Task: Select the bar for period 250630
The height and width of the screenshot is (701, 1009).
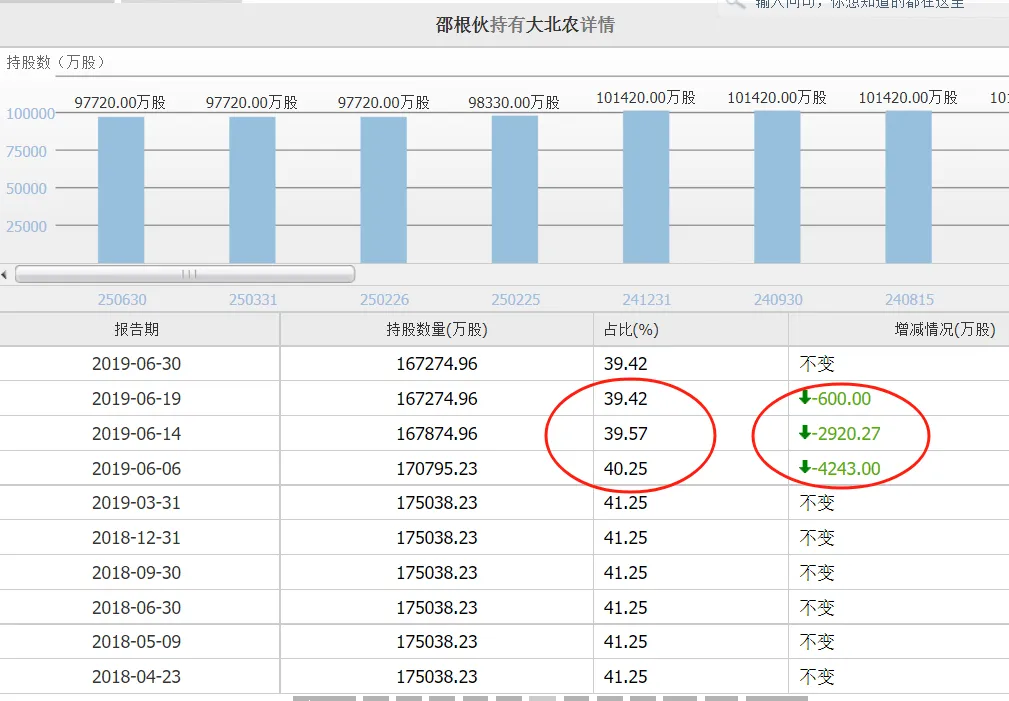Action: point(121,190)
